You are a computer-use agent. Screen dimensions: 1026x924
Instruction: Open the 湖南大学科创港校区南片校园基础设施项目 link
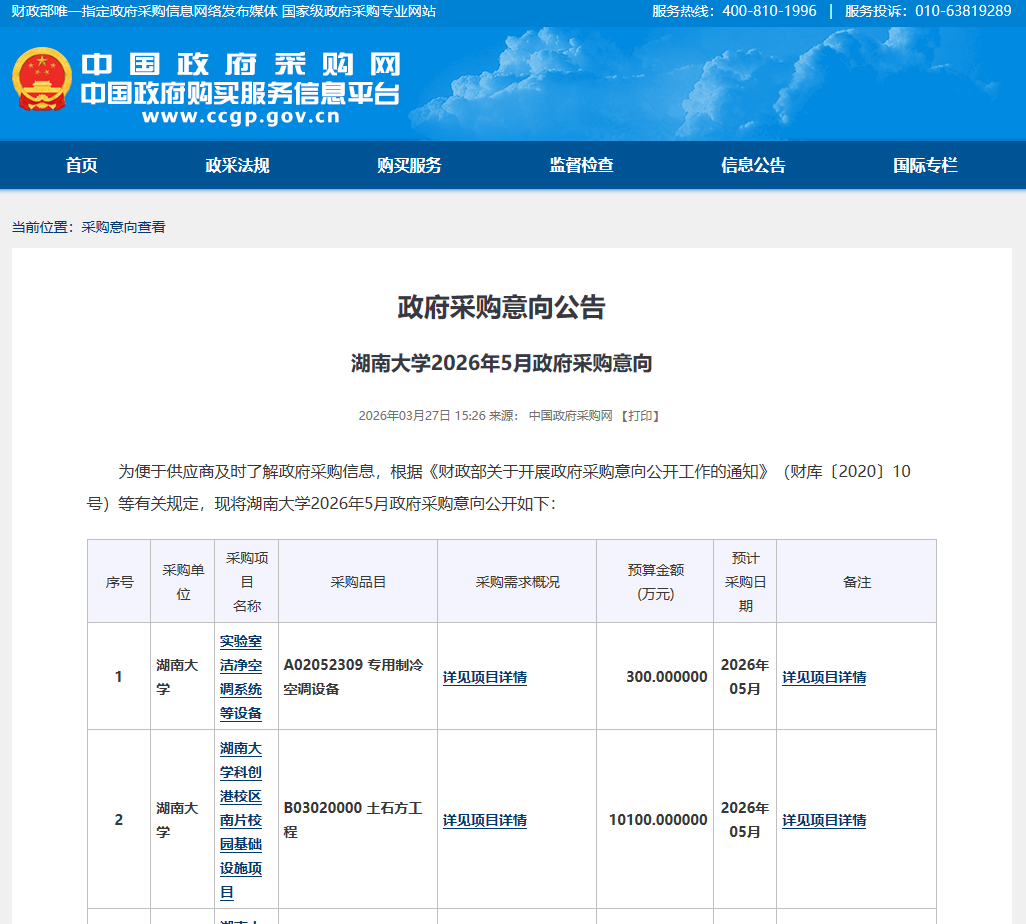241,820
